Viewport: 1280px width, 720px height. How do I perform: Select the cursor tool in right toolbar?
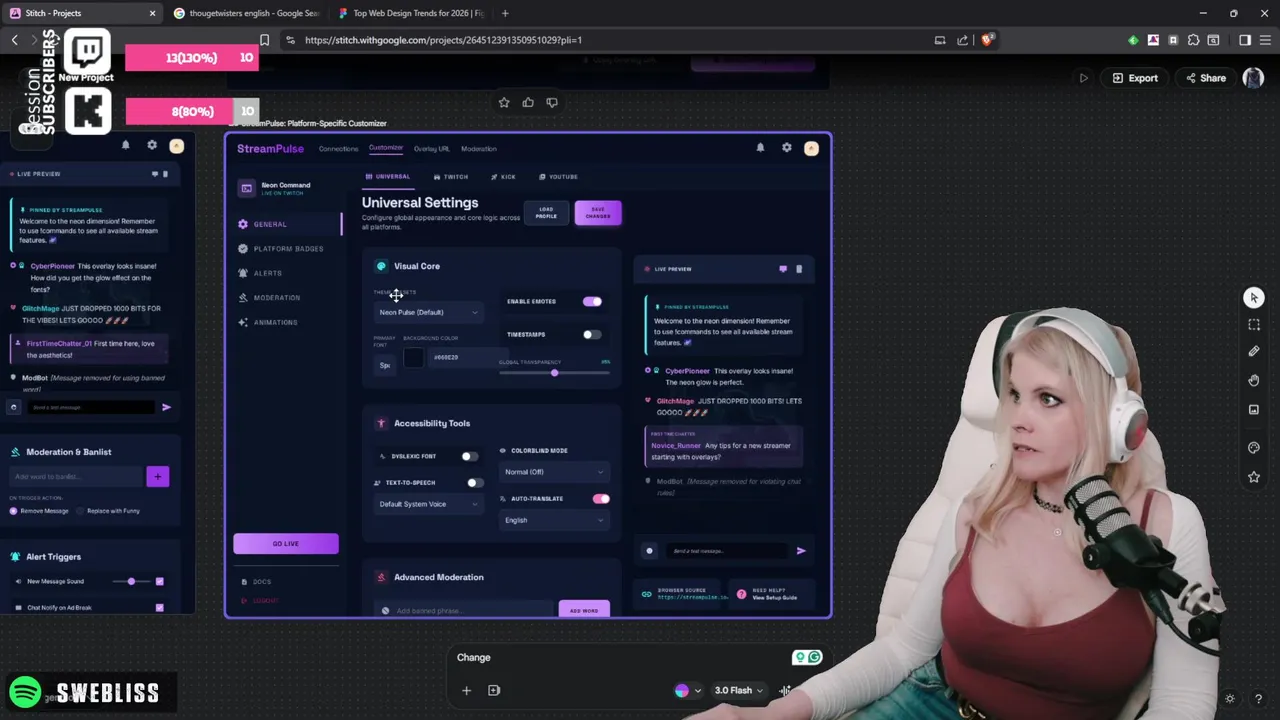point(1254,298)
